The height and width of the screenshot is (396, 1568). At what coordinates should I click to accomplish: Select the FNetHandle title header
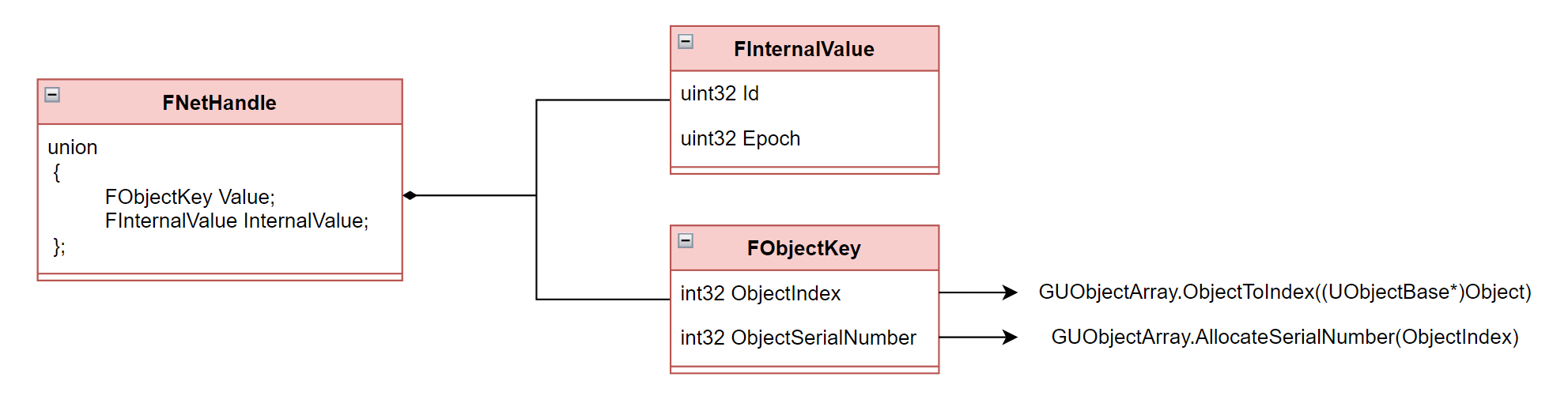(x=219, y=103)
